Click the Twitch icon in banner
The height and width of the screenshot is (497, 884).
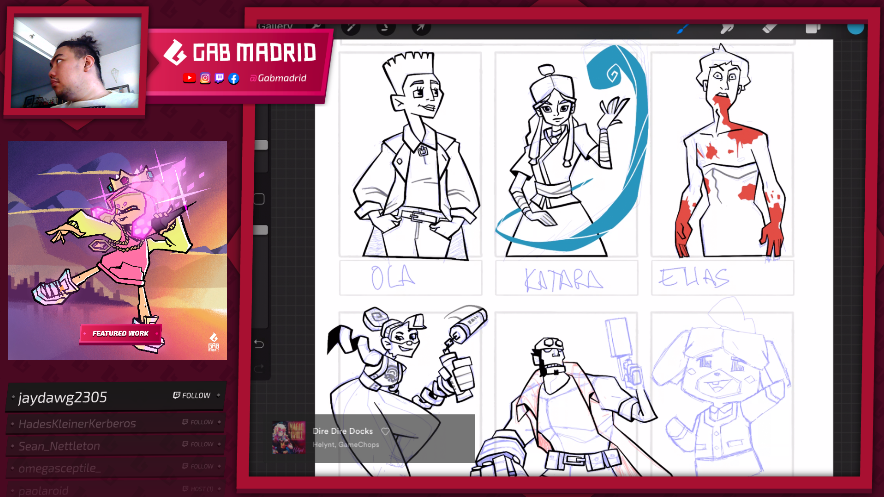[x=219, y=78]
